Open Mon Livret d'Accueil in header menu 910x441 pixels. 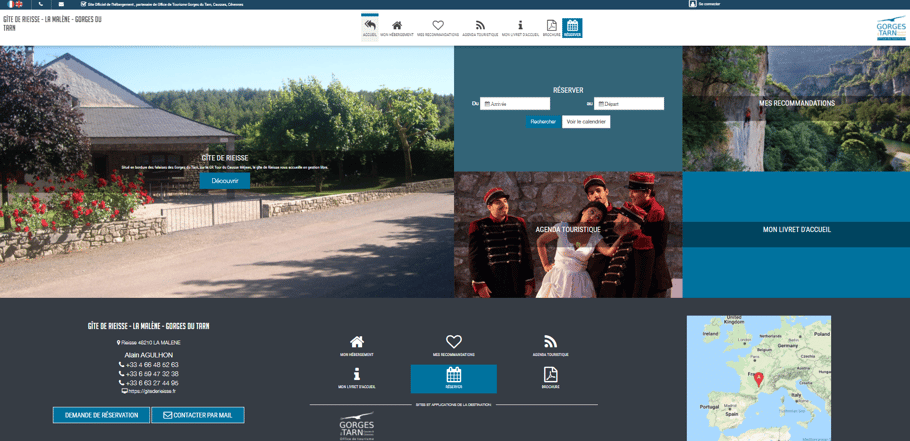521,28
